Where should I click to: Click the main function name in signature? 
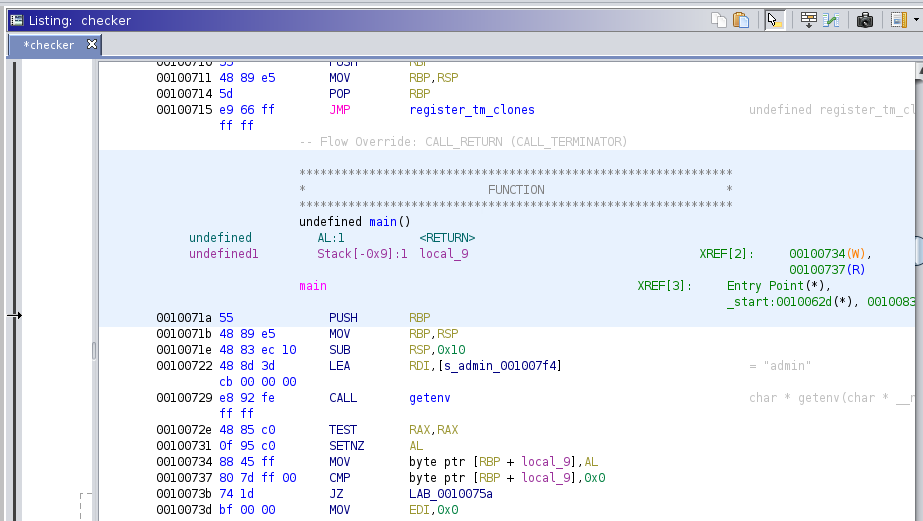point(383,221)
